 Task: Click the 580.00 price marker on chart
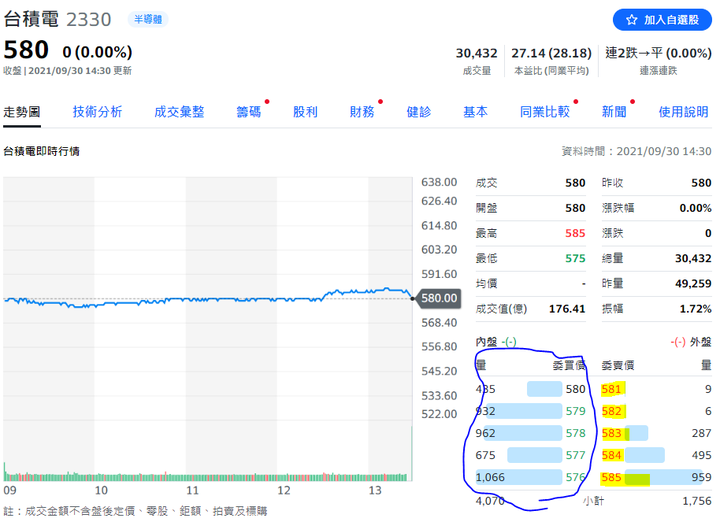439,298
